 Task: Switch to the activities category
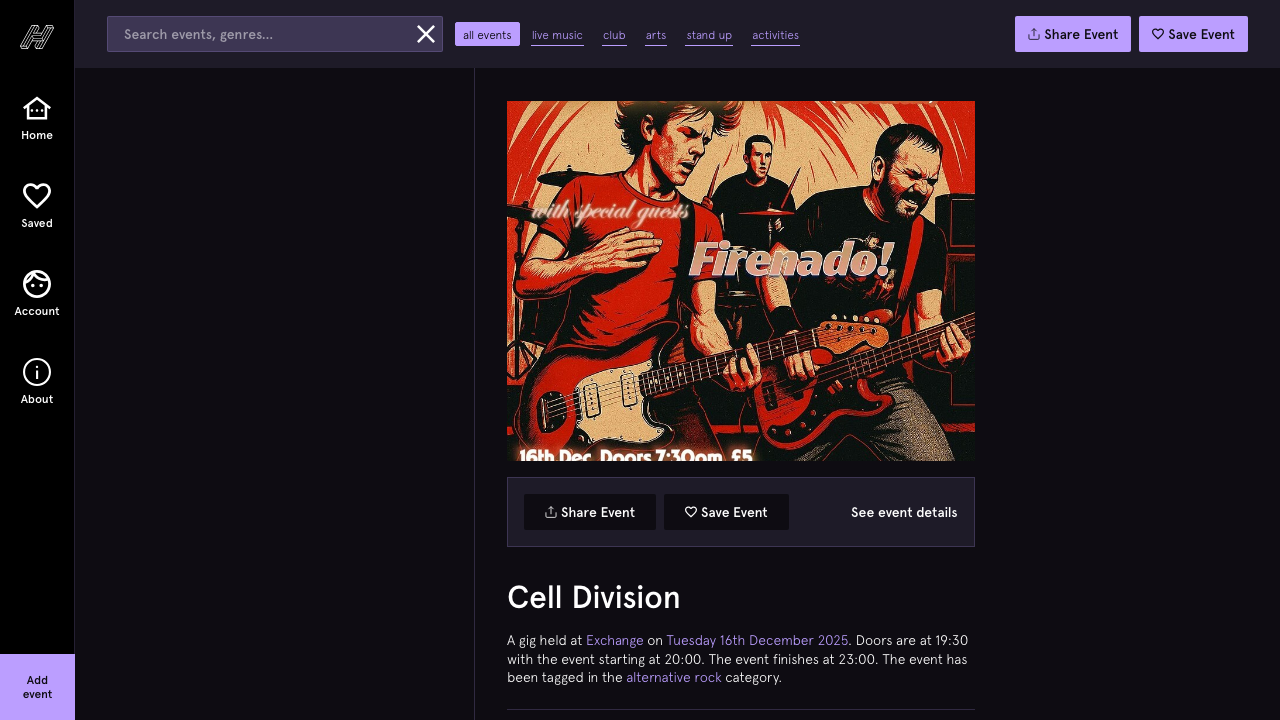[775, 35]
